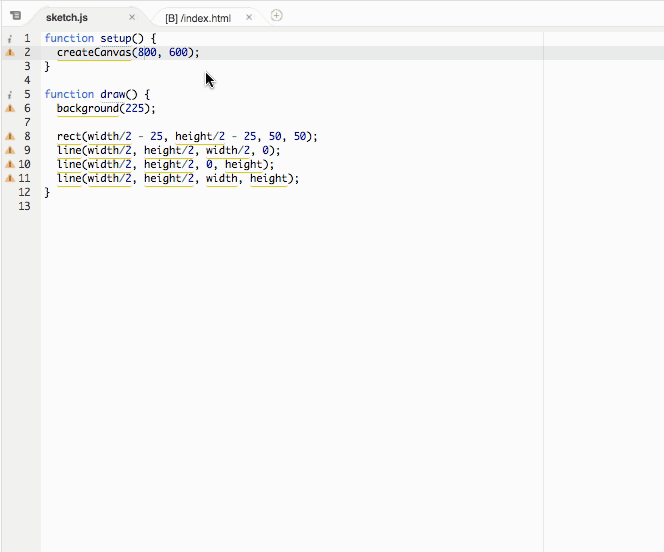Click the function keyword on line 5
This screenshot has height=552, width=664.
[69, 94]
